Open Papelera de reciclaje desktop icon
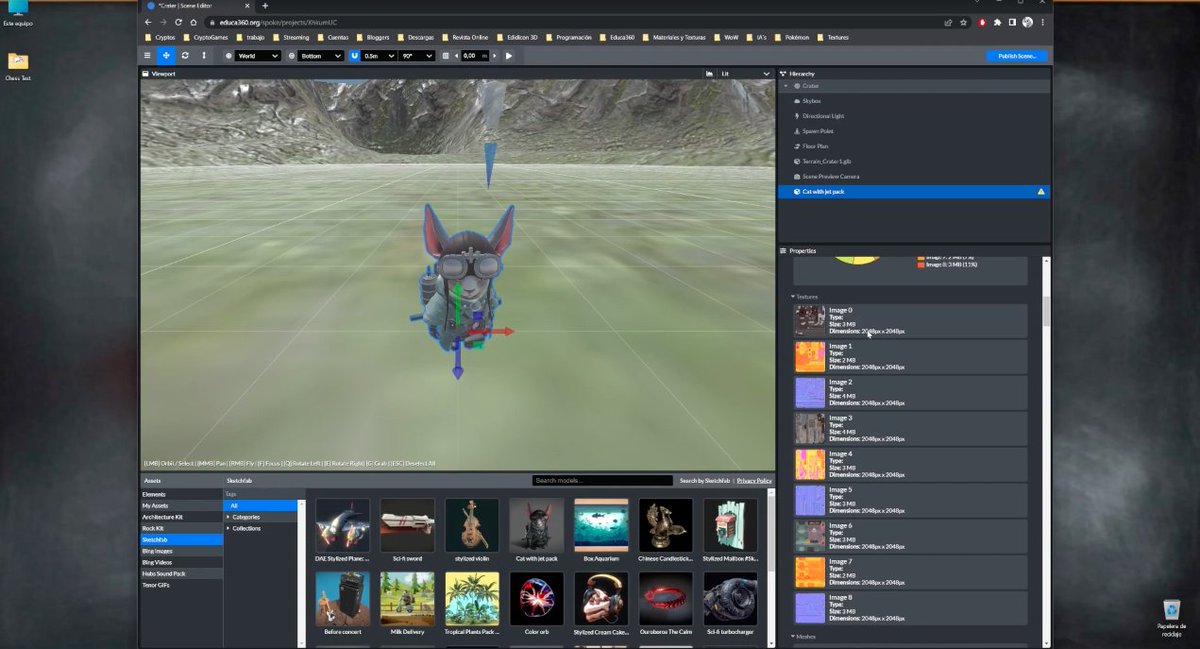1200x649 pixels. tap(1171, 619)
